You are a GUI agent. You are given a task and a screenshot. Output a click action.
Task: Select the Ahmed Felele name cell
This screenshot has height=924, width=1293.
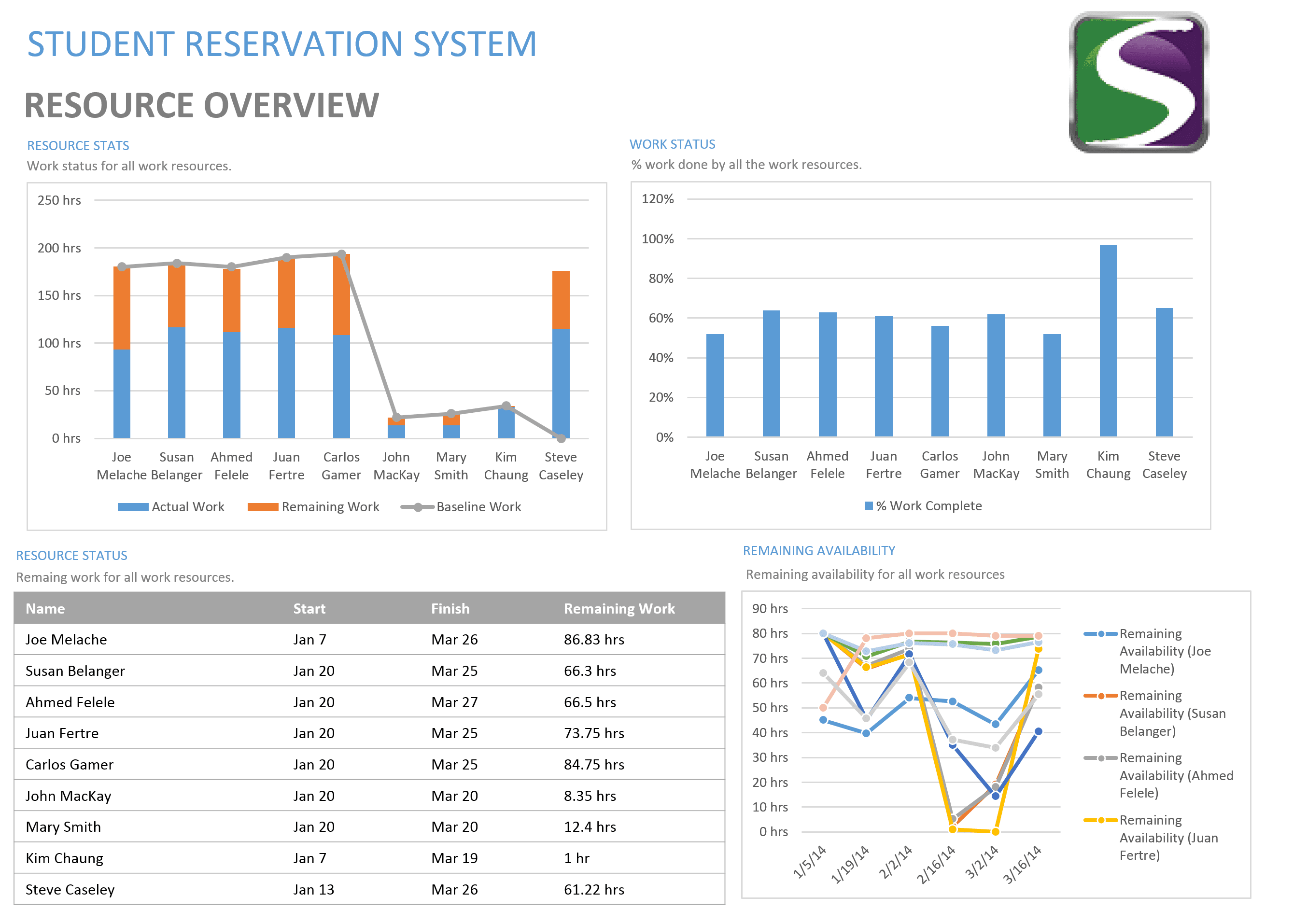pos(70,702)
